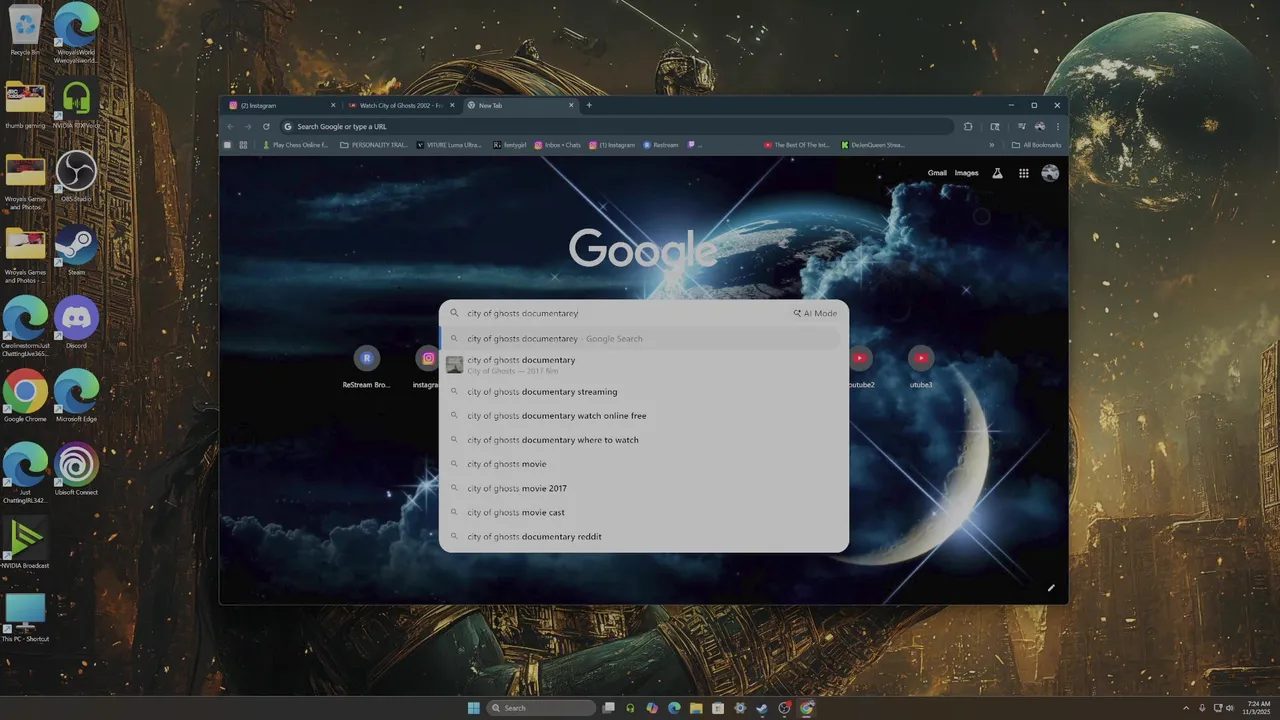The width and height of the screenshot is (1280, 720).
Task: Open Settings gear in the taskbar
Action: (740, 708)
